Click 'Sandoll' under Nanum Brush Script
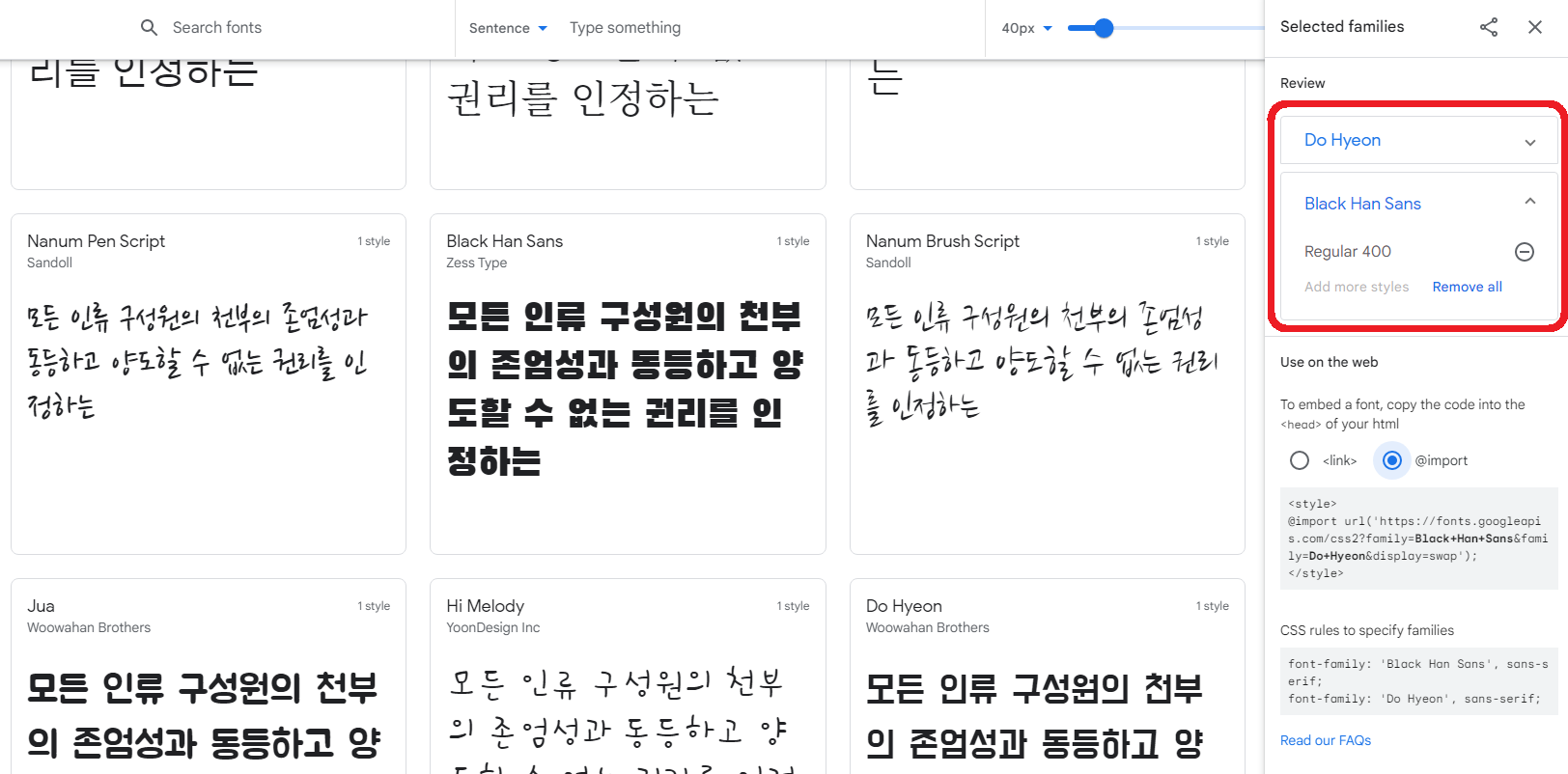 coord(888,263)
